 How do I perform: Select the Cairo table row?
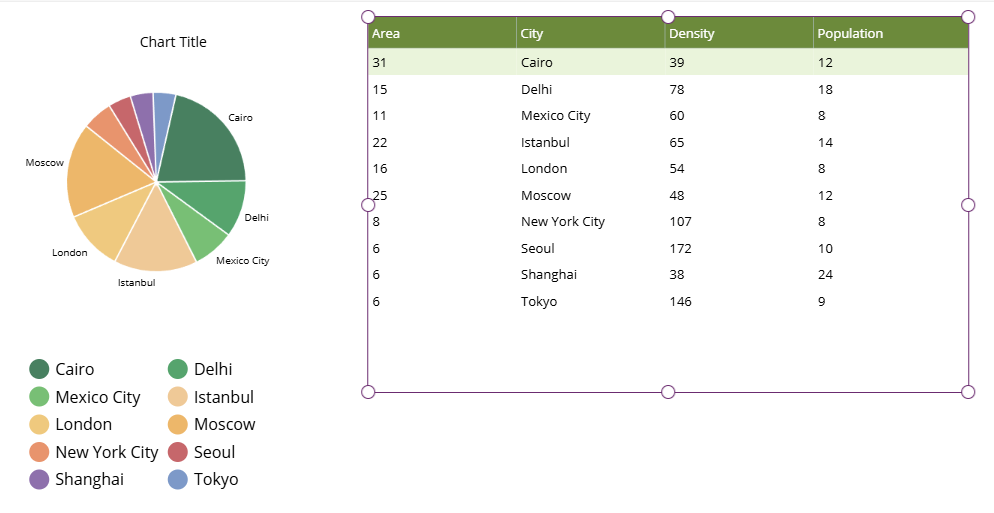668,62
